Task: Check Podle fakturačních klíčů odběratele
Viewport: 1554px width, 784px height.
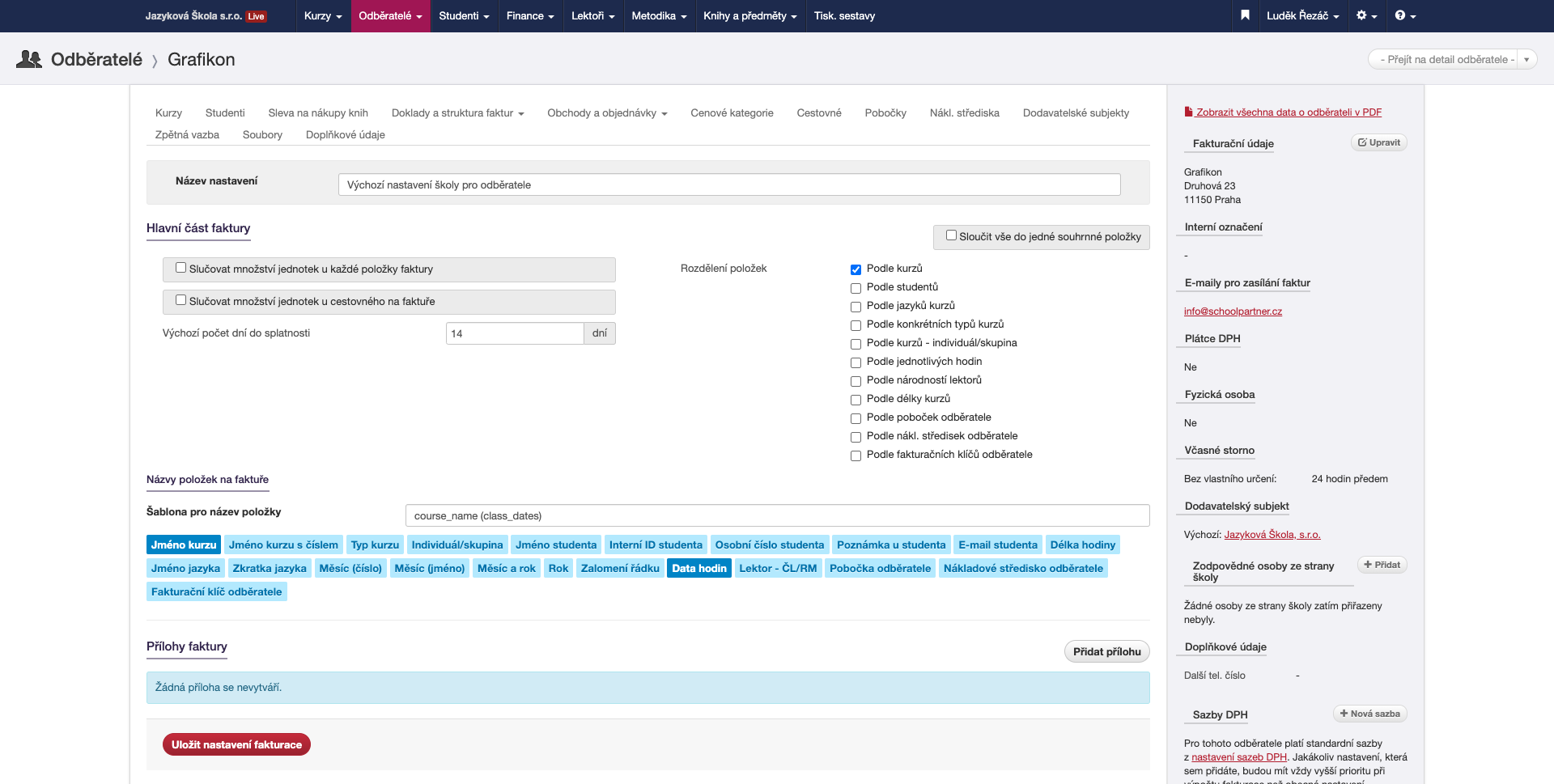Action: (x=856, y=456)
